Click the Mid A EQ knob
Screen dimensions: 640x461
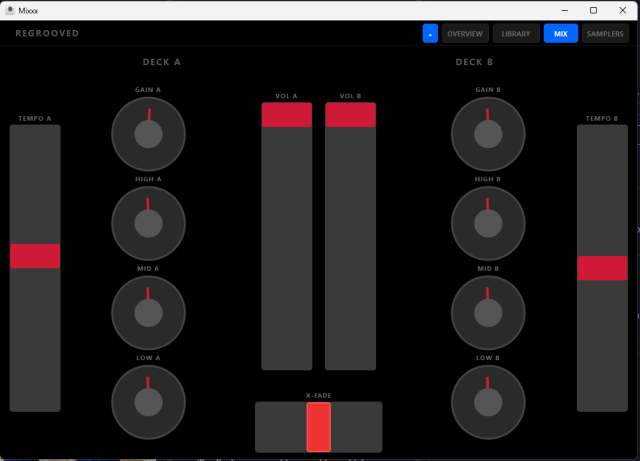click(148, 312)
